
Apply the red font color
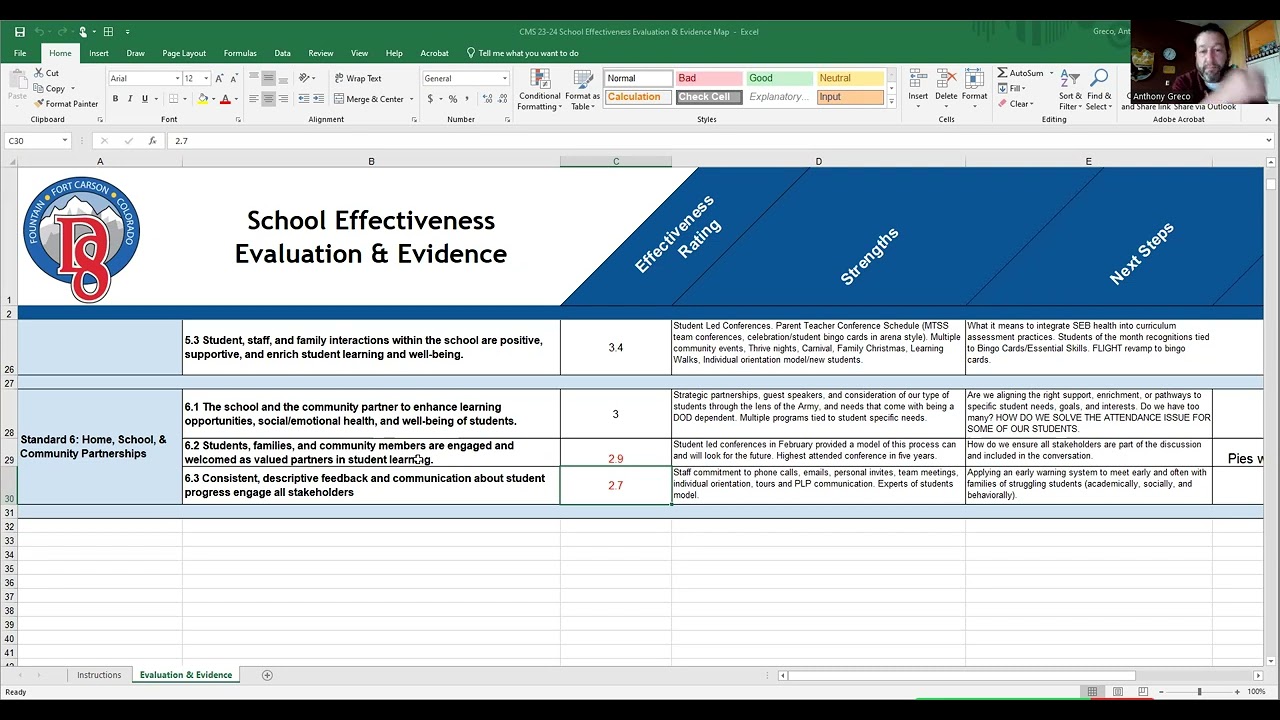click(225, 99)
